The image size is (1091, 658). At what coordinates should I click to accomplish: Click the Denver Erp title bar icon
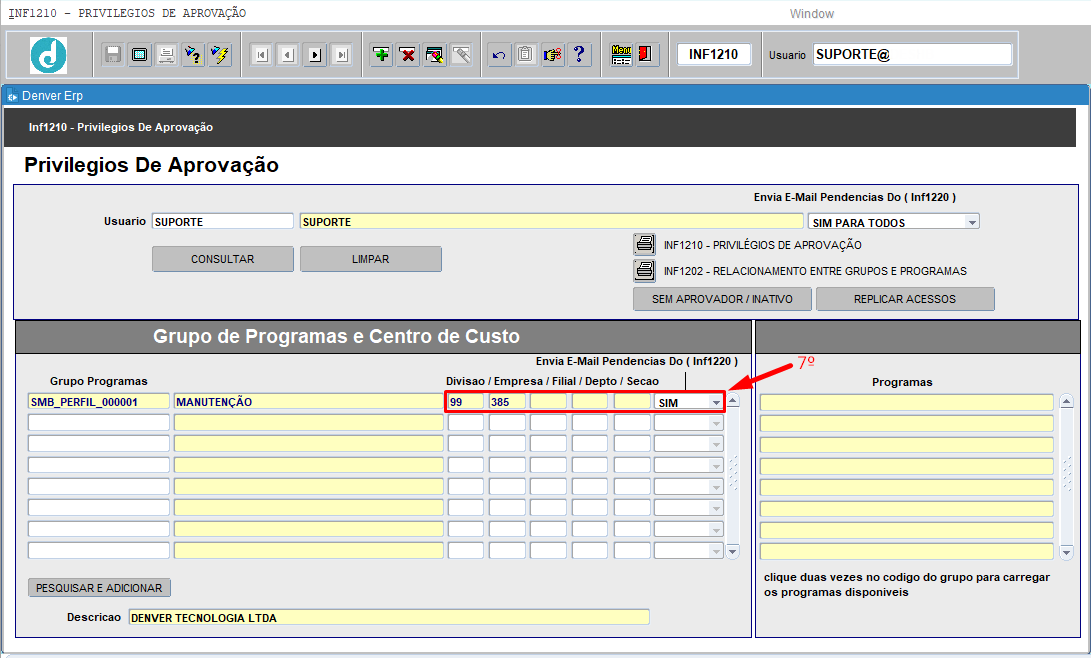pos(12,96)
